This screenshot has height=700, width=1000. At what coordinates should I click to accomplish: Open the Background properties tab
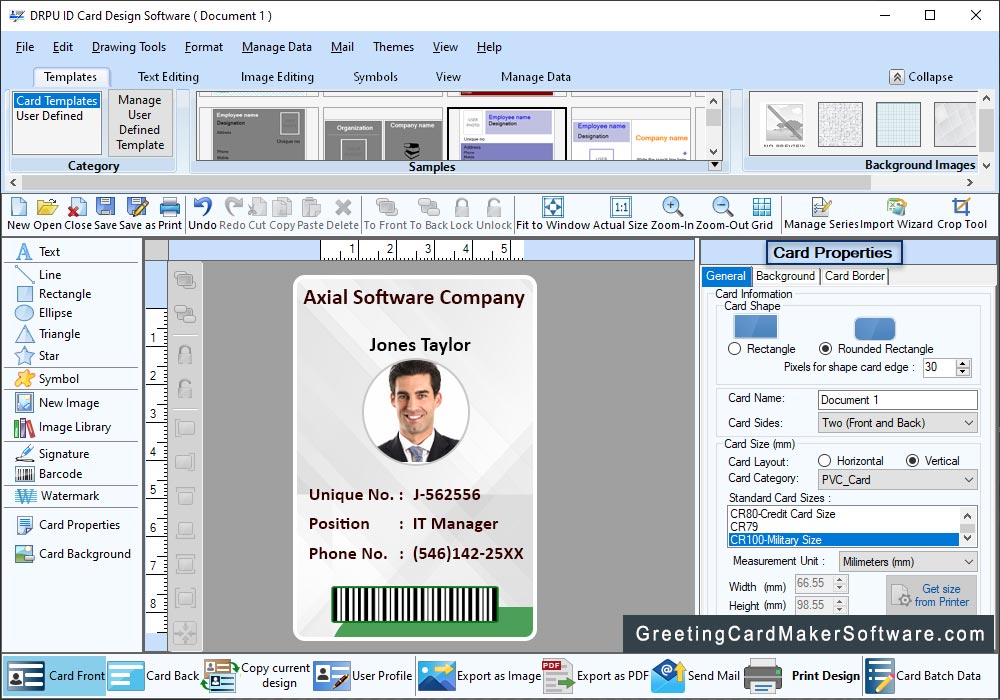pos(785,276)
